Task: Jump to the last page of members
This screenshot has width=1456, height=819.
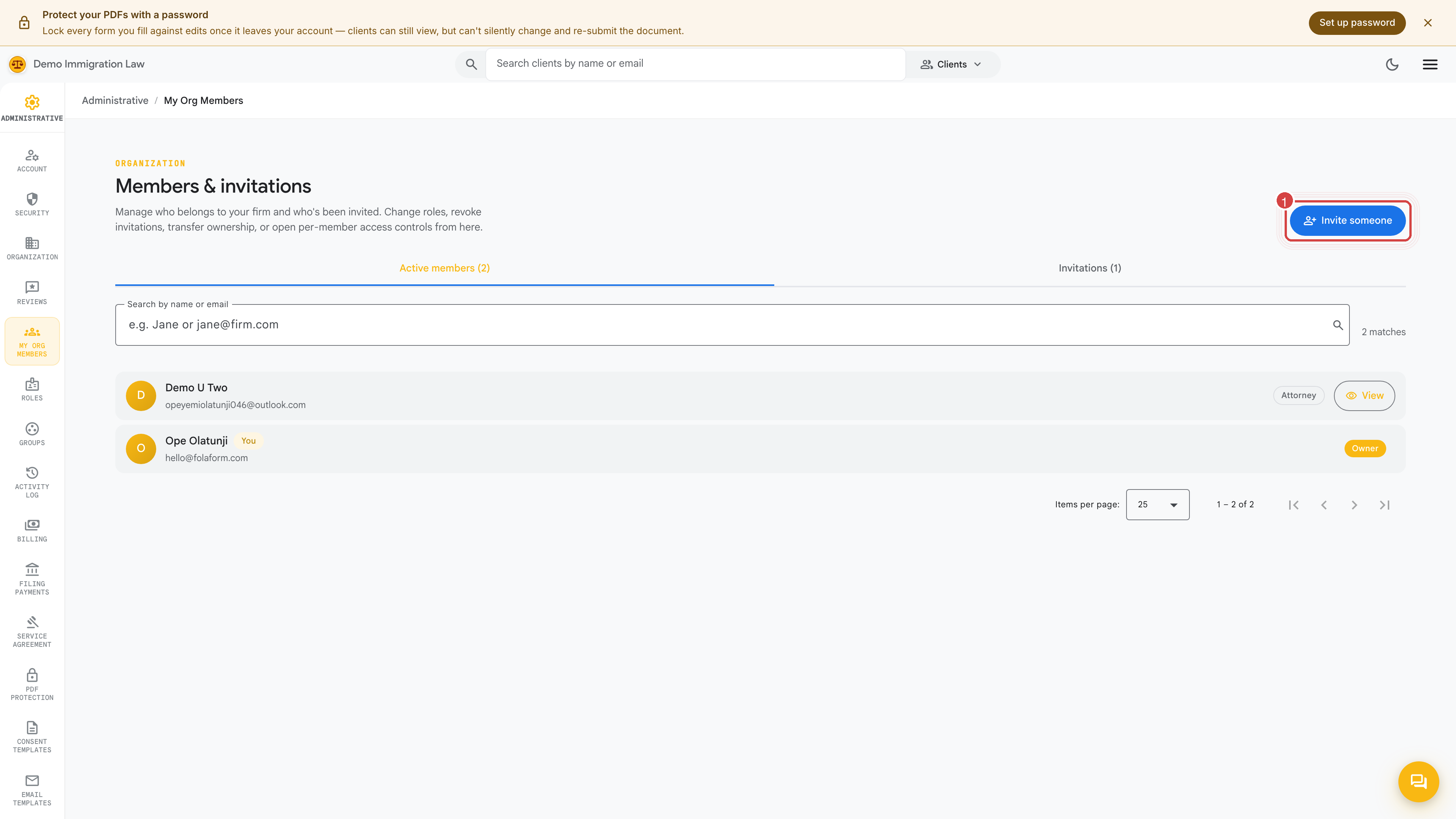Action: point(1384,505)
